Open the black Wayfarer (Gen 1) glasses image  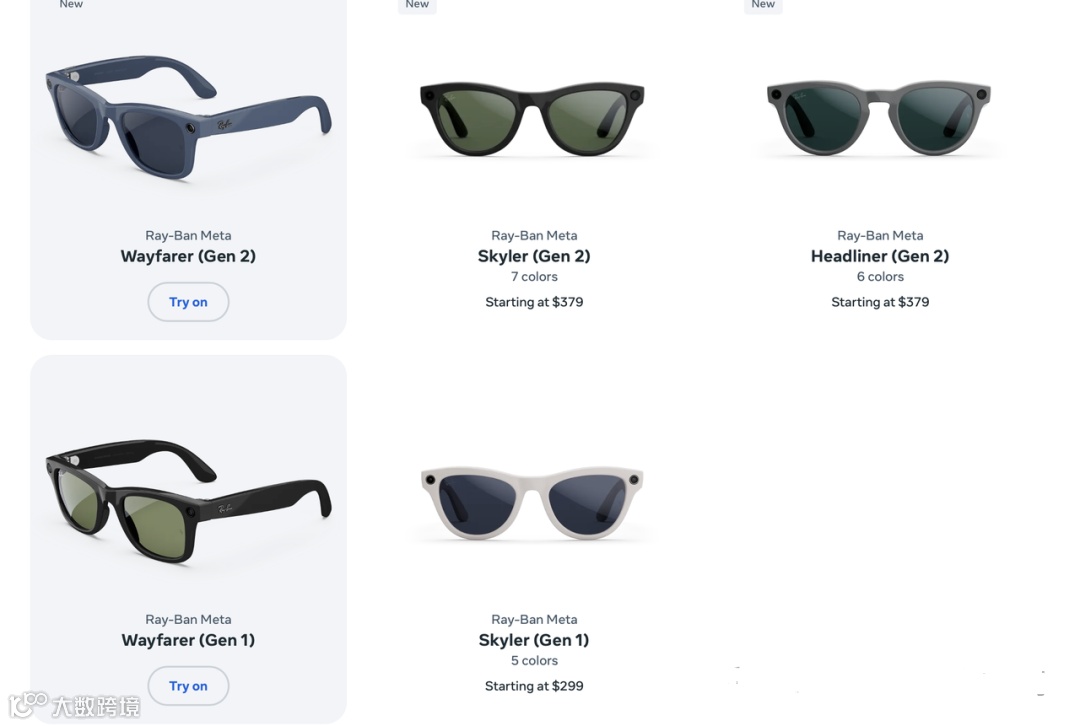click(188, 501)
